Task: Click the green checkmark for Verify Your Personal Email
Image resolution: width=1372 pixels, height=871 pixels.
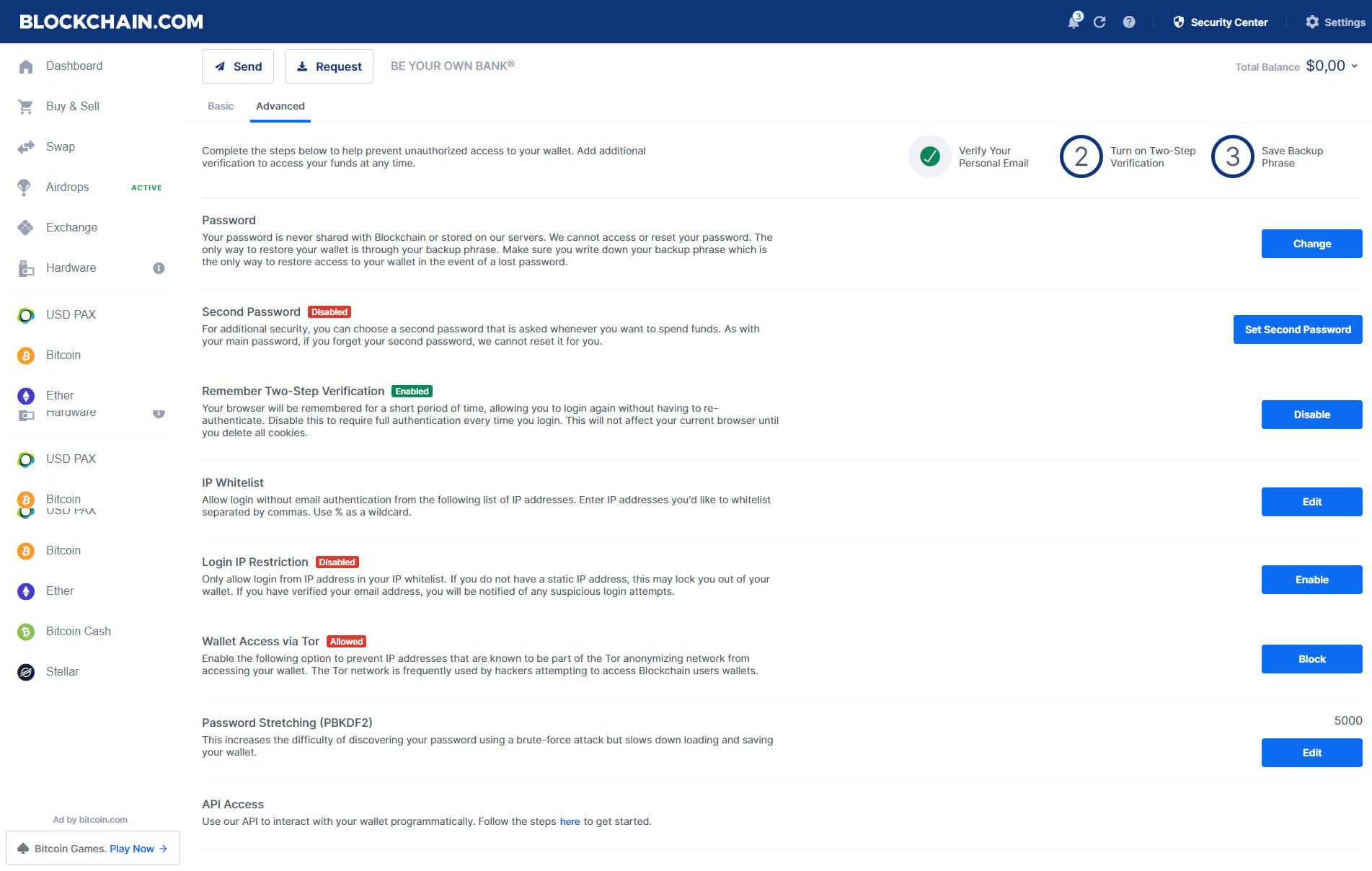Action: point(930,156)
